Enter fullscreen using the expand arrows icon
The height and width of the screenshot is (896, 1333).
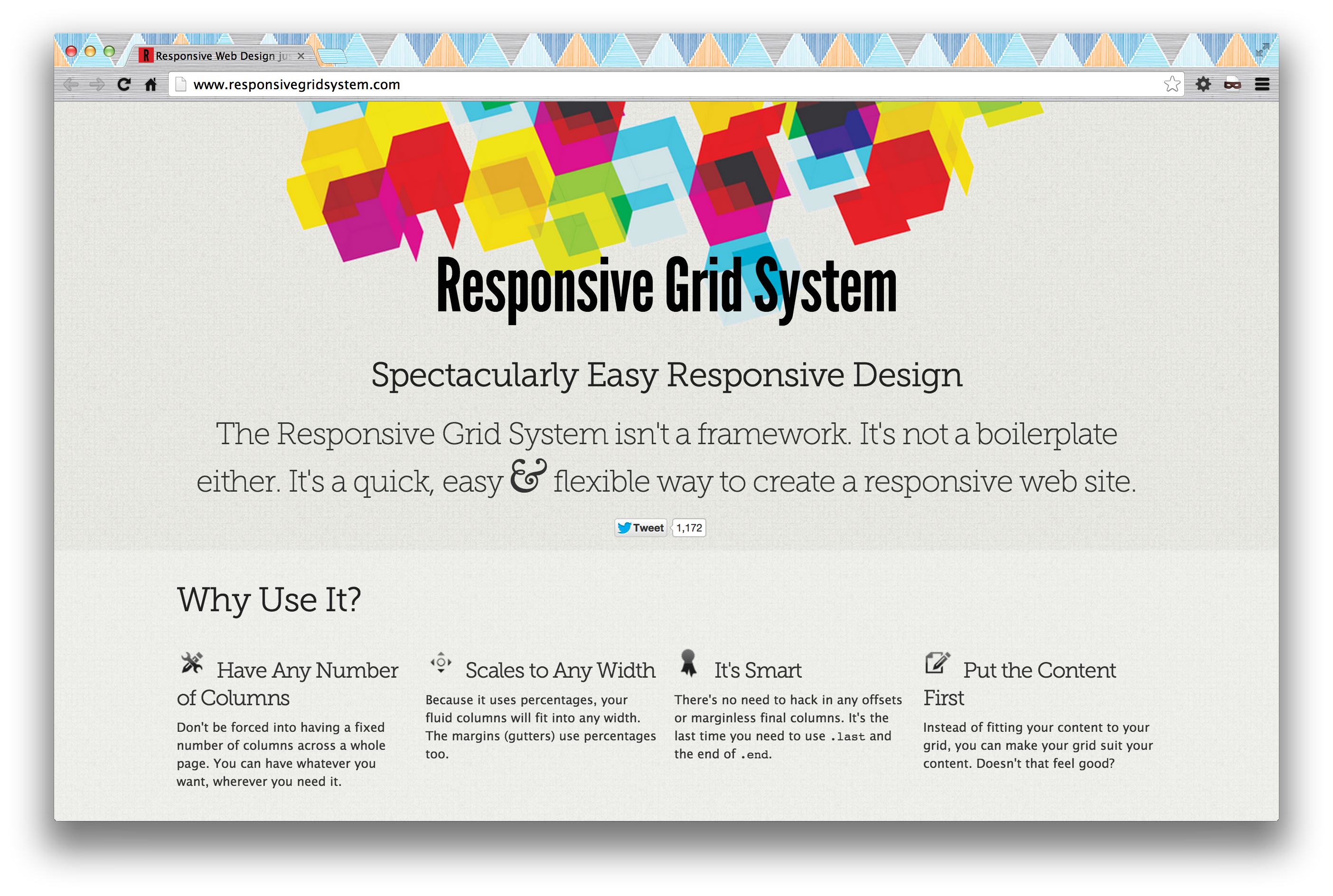[x=1262, y=50]
